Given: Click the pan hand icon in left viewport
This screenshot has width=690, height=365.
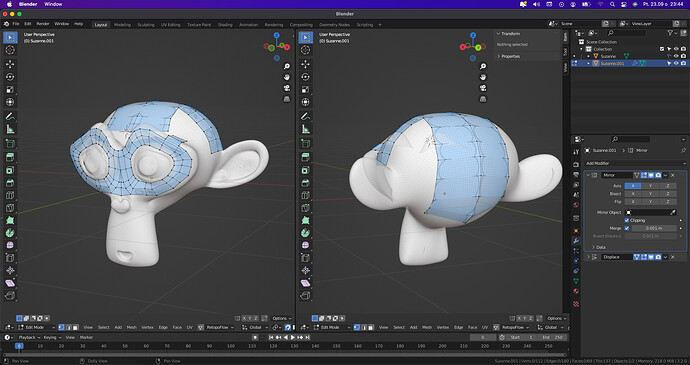Looking at the screenshot, I should coord(287,77).
